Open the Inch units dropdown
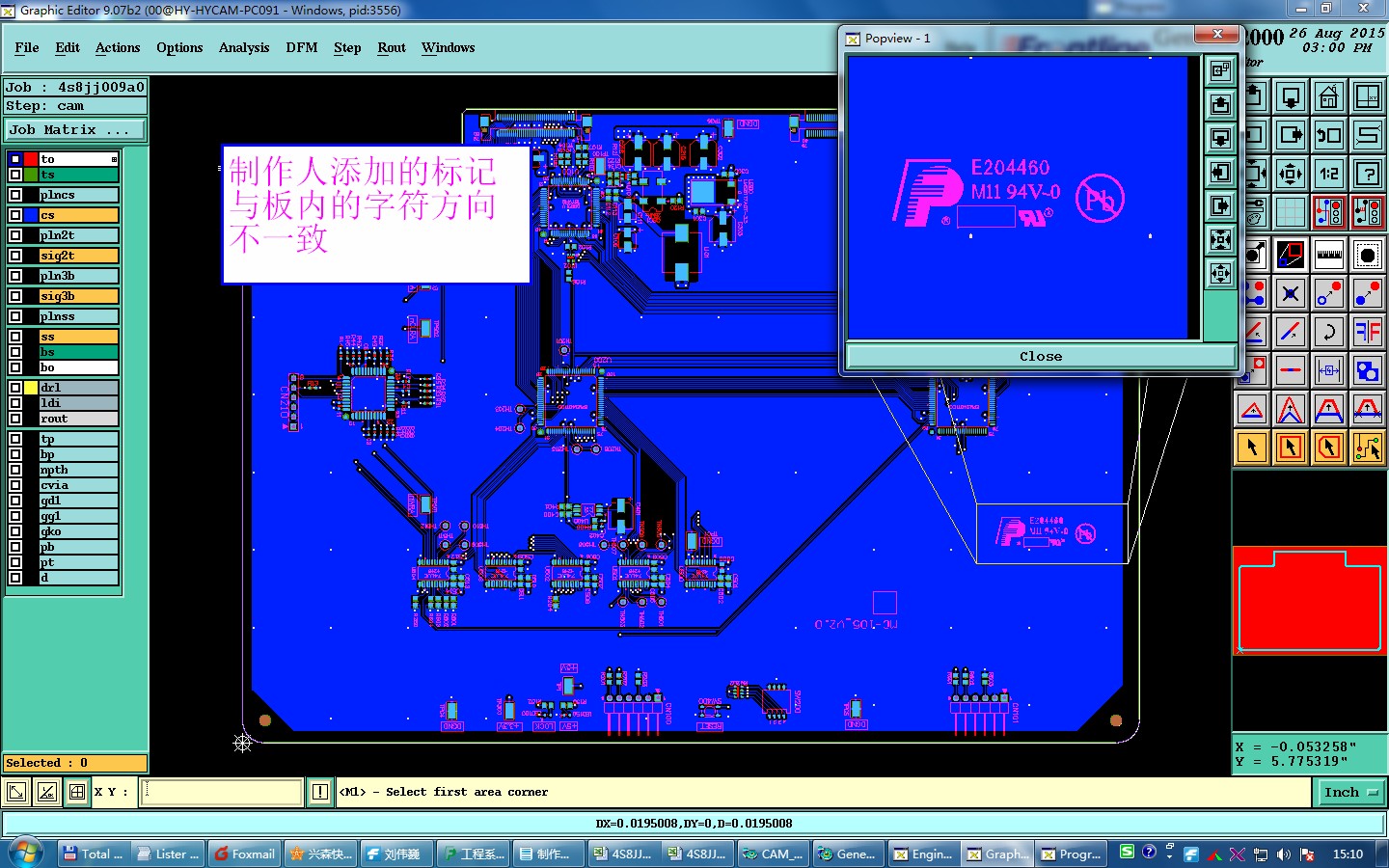Screen dimensions: 1389x868 1350,793
